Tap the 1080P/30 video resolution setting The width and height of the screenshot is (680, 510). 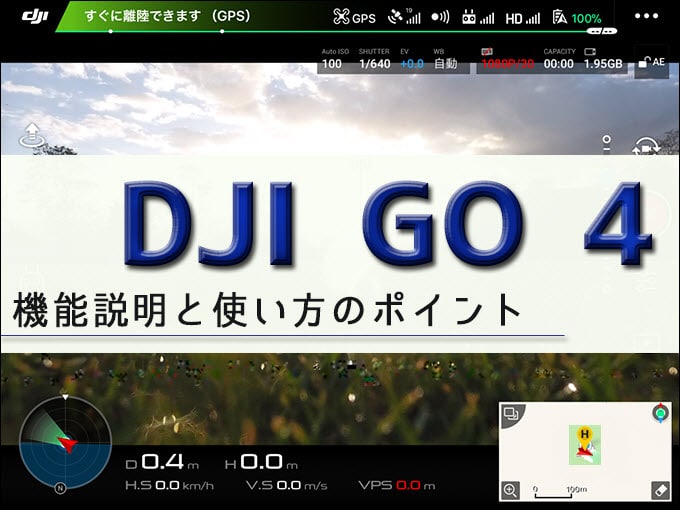click(507, 59)
